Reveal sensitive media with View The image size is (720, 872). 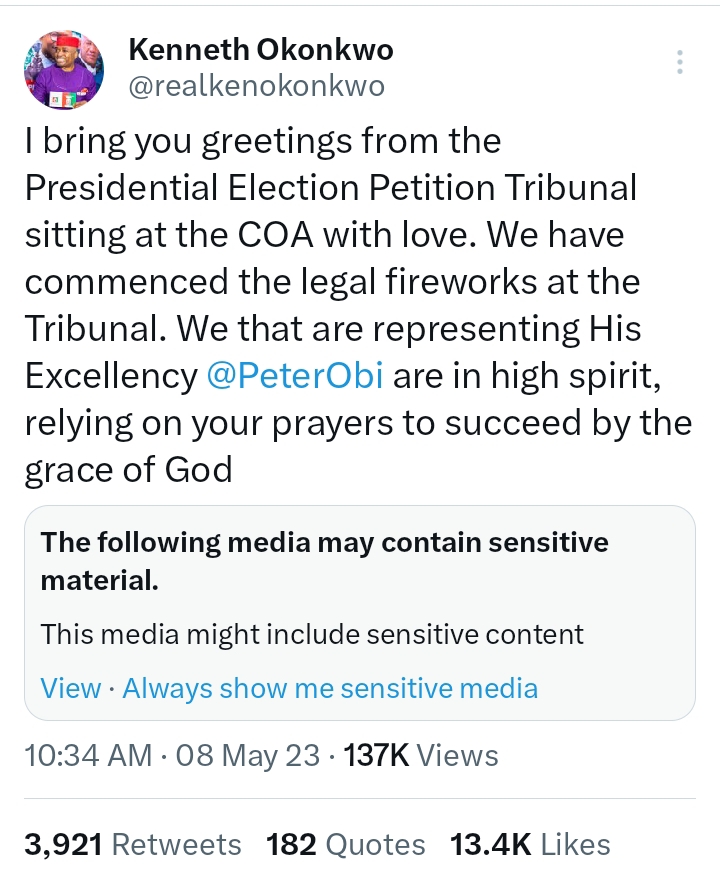click(70, 688)
